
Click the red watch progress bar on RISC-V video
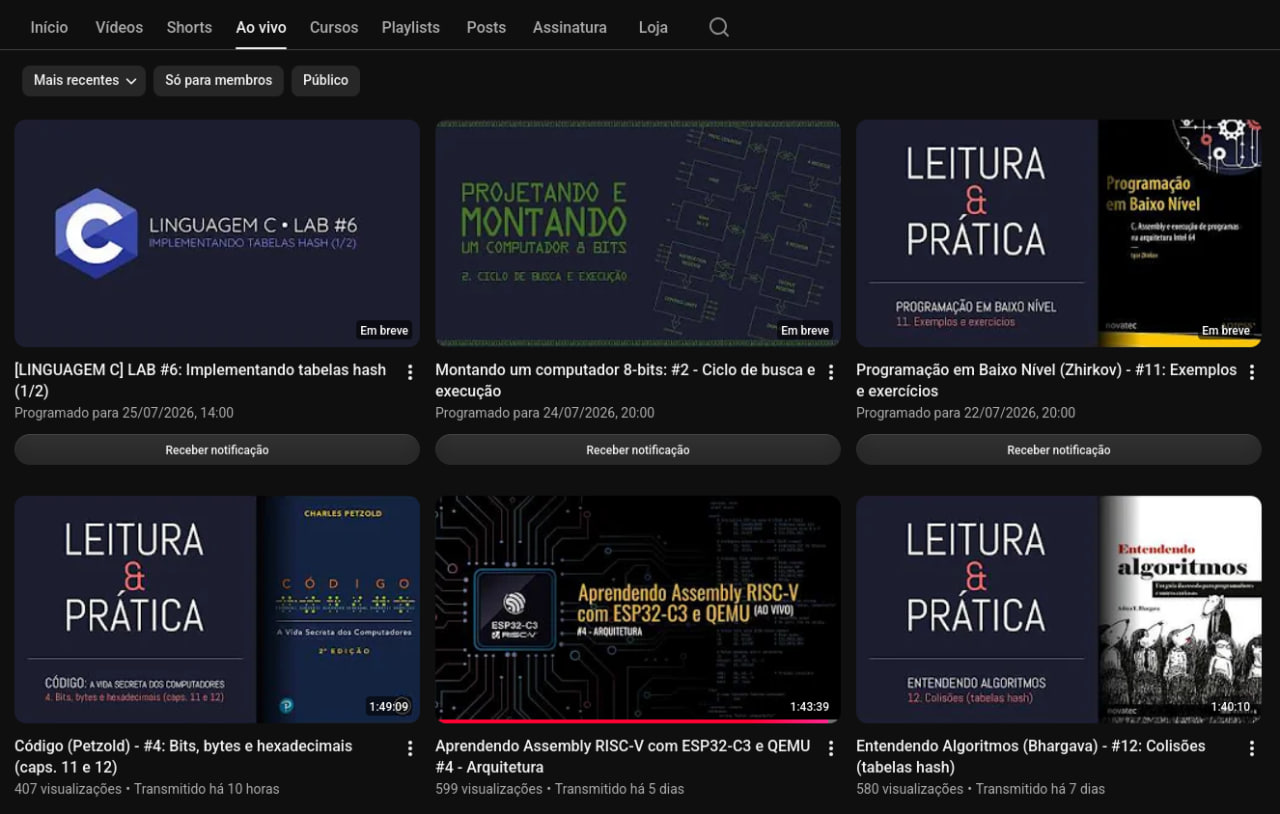click(634, 721)
